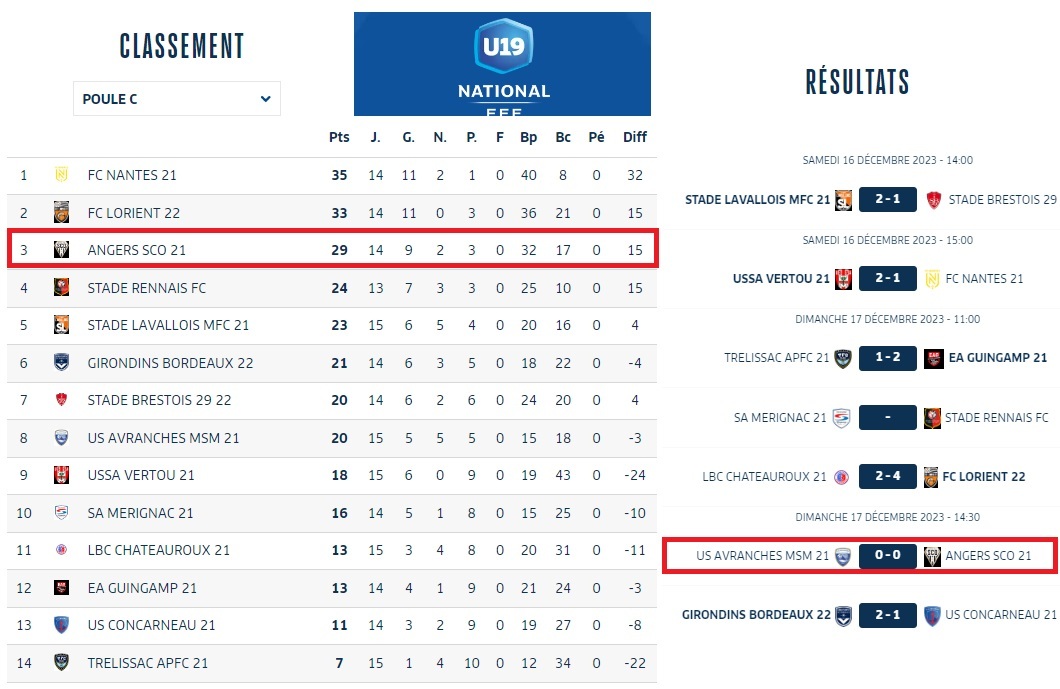Click the USSA Vertou 21 logo in standings

(62, 475)
